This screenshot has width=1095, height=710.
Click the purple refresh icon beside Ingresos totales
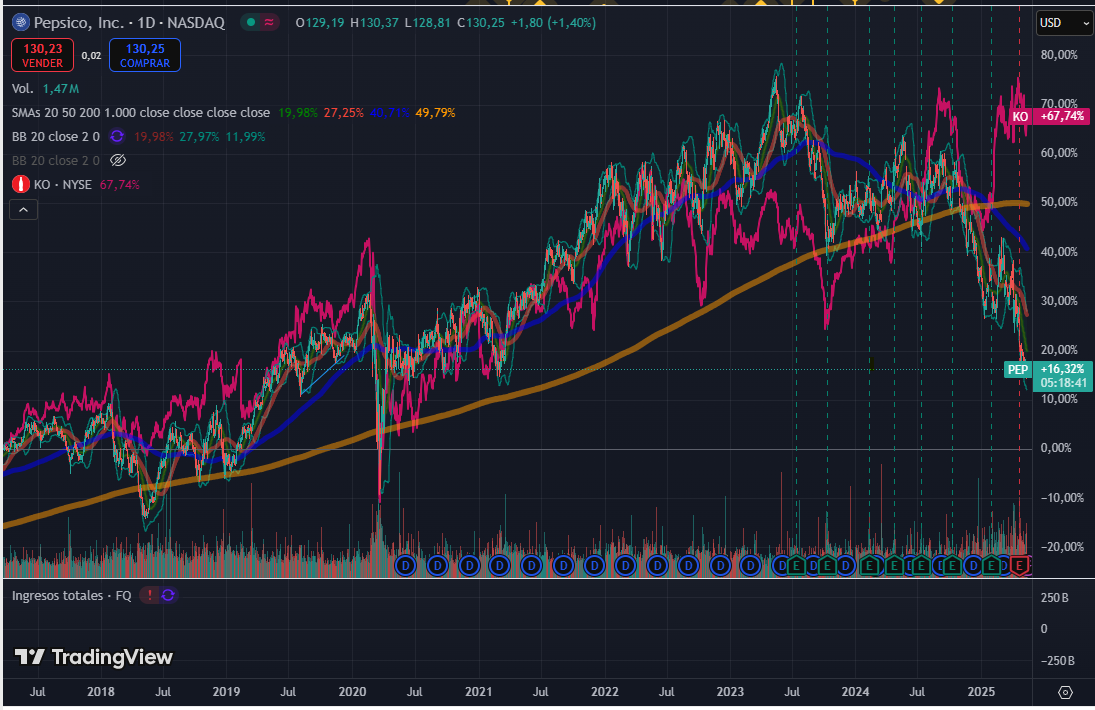tap(168, 596)
